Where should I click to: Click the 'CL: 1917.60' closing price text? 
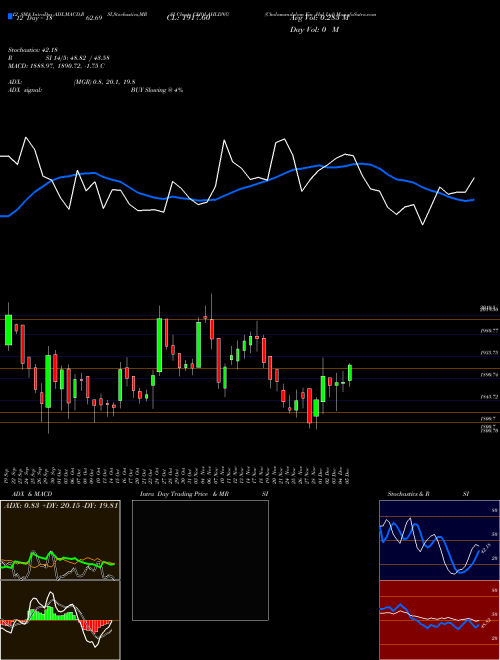tap(188, 18)
